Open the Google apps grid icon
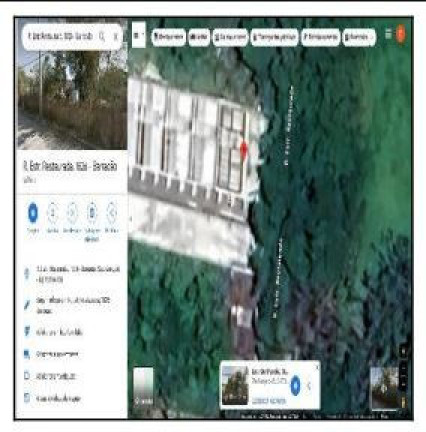426x432 pixels. 388,34
